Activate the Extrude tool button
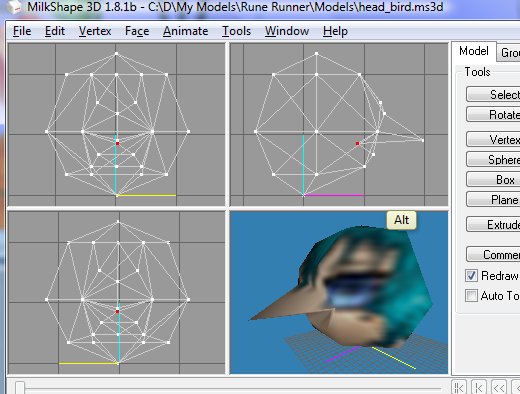Screen dimensions: 520x394 pos(493,225)
